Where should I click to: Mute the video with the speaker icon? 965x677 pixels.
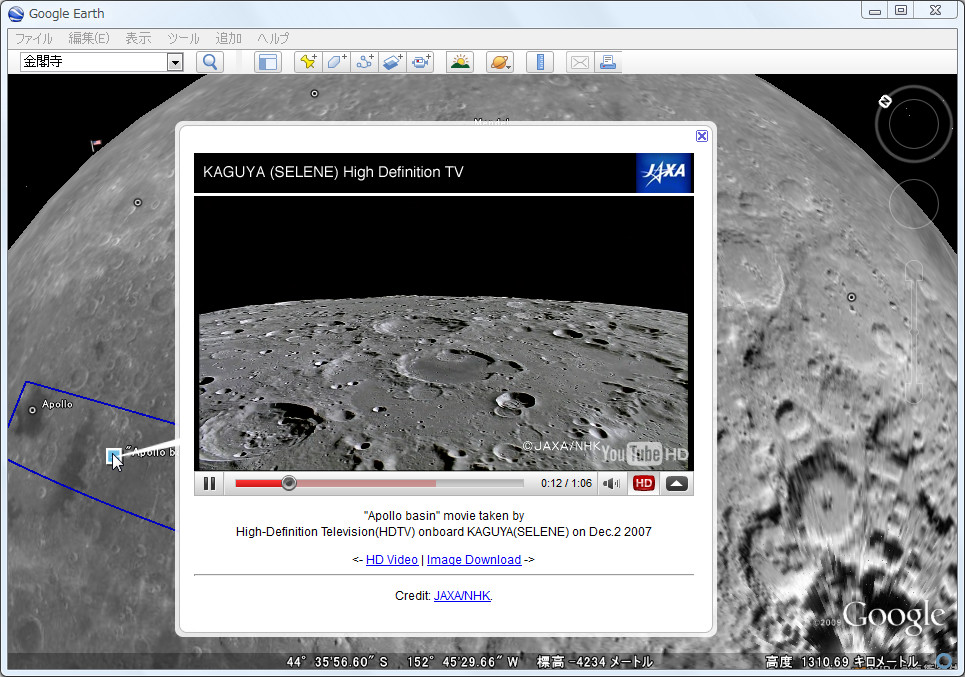pyautogui.click(x=610, y=484)
